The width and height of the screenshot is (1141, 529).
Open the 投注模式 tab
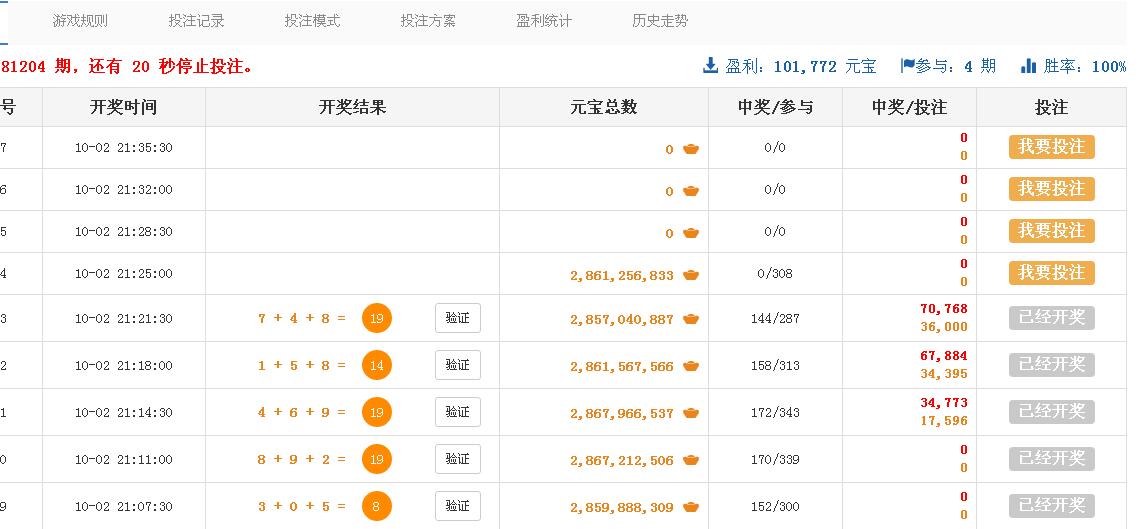[312, 21]
